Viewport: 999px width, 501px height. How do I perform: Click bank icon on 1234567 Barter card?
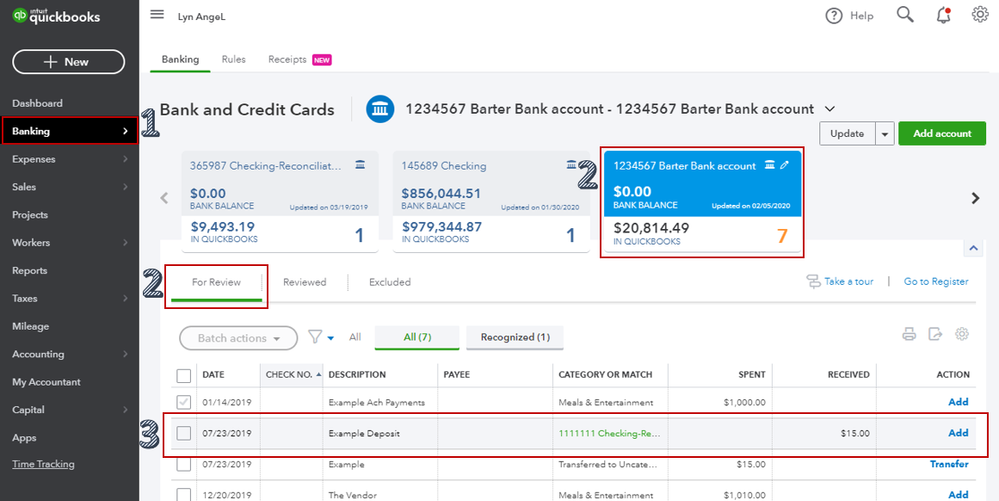770,165
